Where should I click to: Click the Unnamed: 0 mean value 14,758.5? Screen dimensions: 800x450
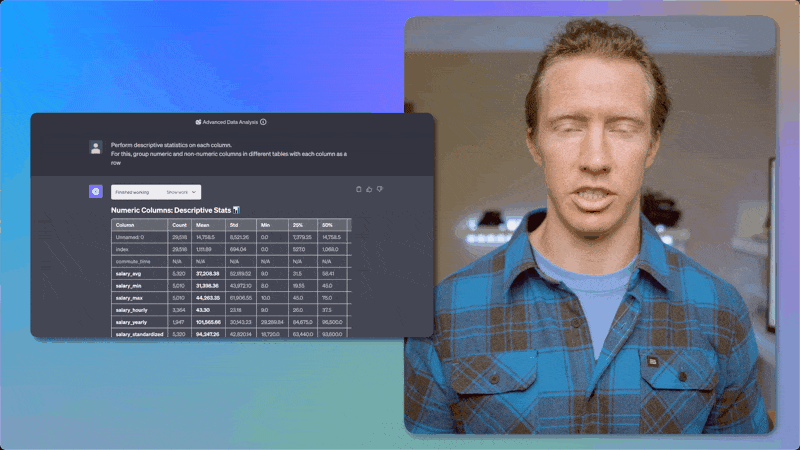[x=205, y=237]
